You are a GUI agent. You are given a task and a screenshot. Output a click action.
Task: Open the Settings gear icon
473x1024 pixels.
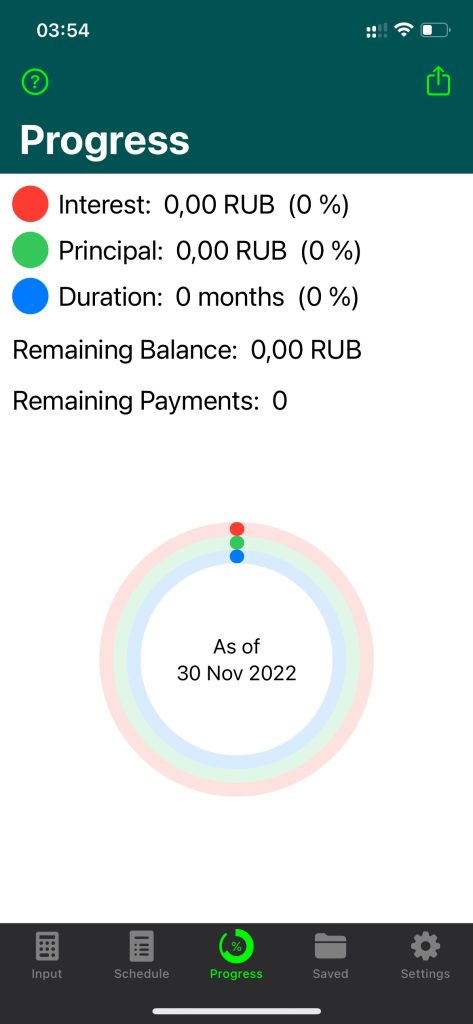pos(425,946)
